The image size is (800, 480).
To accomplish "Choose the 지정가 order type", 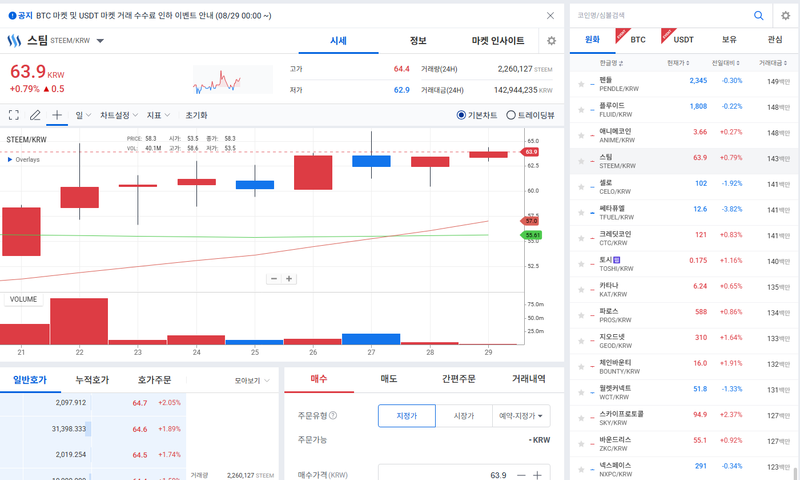I will pyautogui.click(x=407, y=416).
